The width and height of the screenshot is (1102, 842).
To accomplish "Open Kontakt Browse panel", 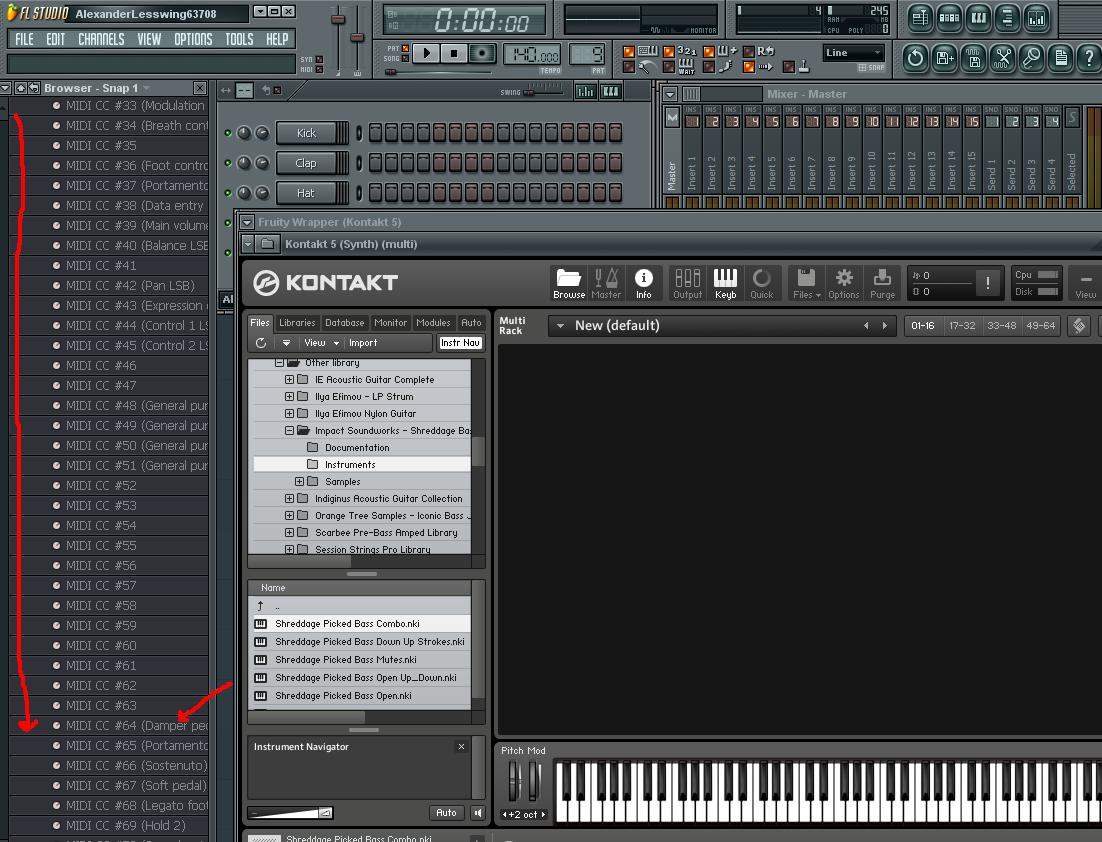I will click(569, 283).
